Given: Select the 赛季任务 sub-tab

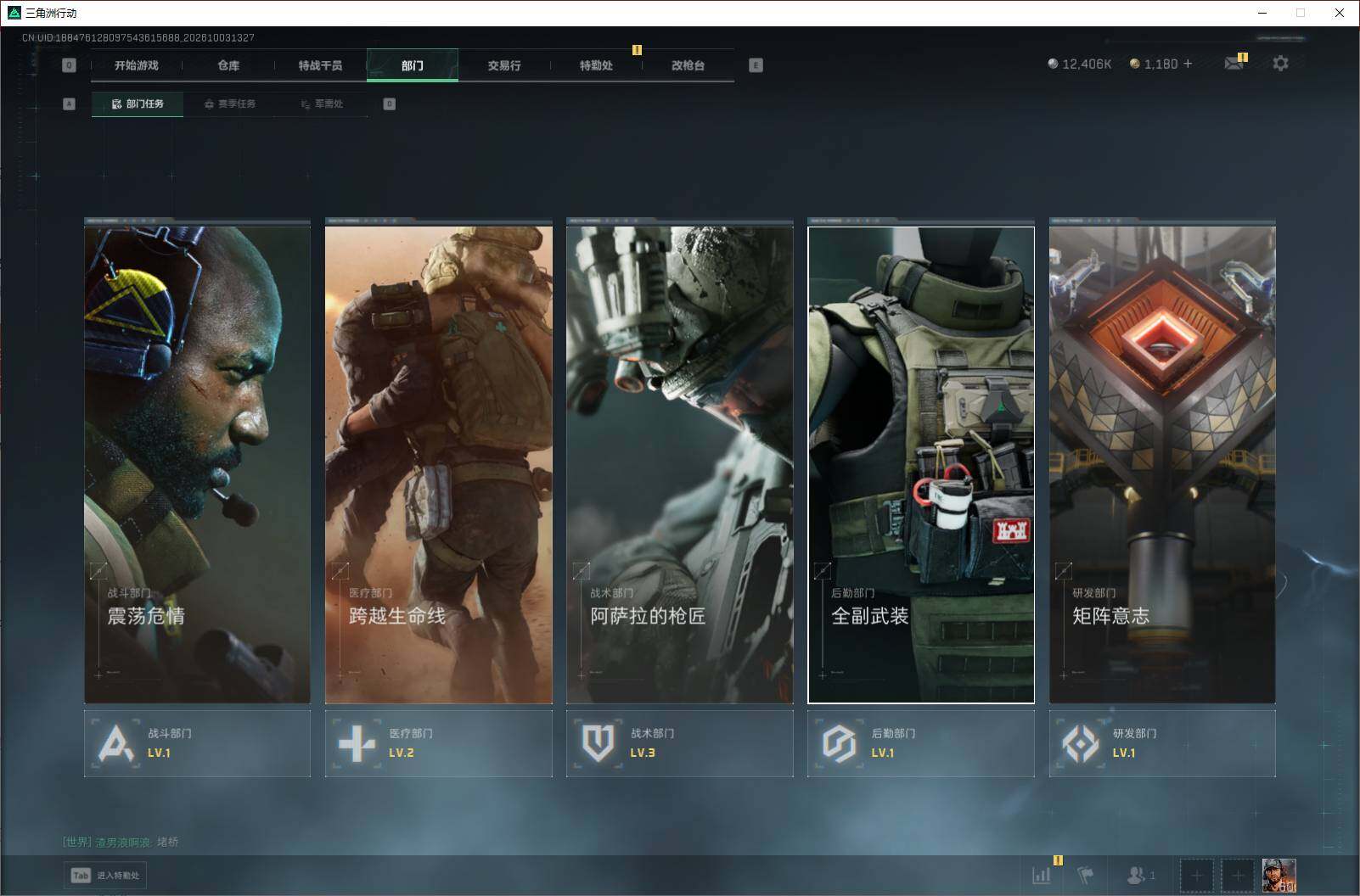Looking at the screenshot, I should pyautogui.click(x=230, y=104).
